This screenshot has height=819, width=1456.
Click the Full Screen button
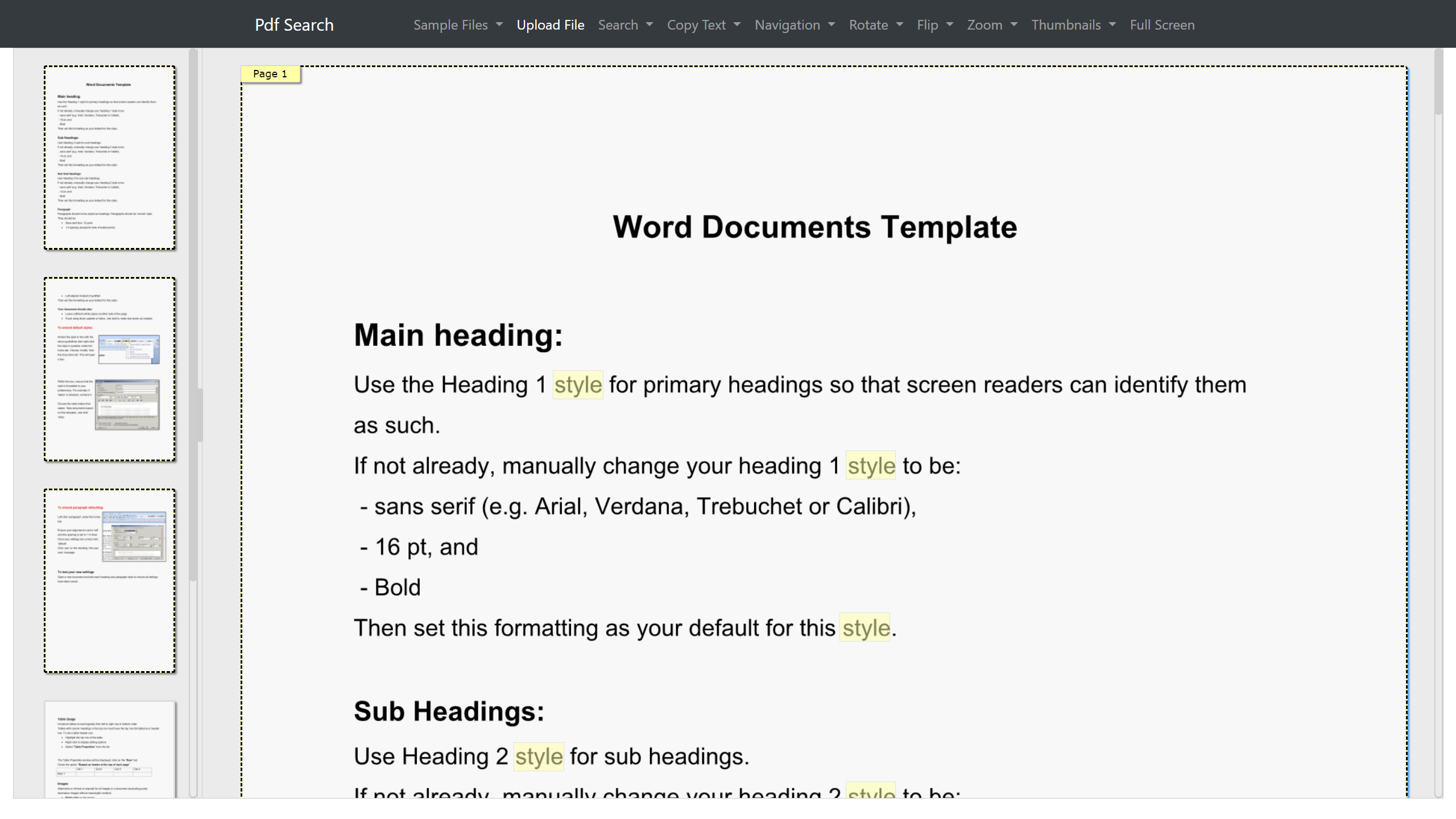pos(1162,25)
